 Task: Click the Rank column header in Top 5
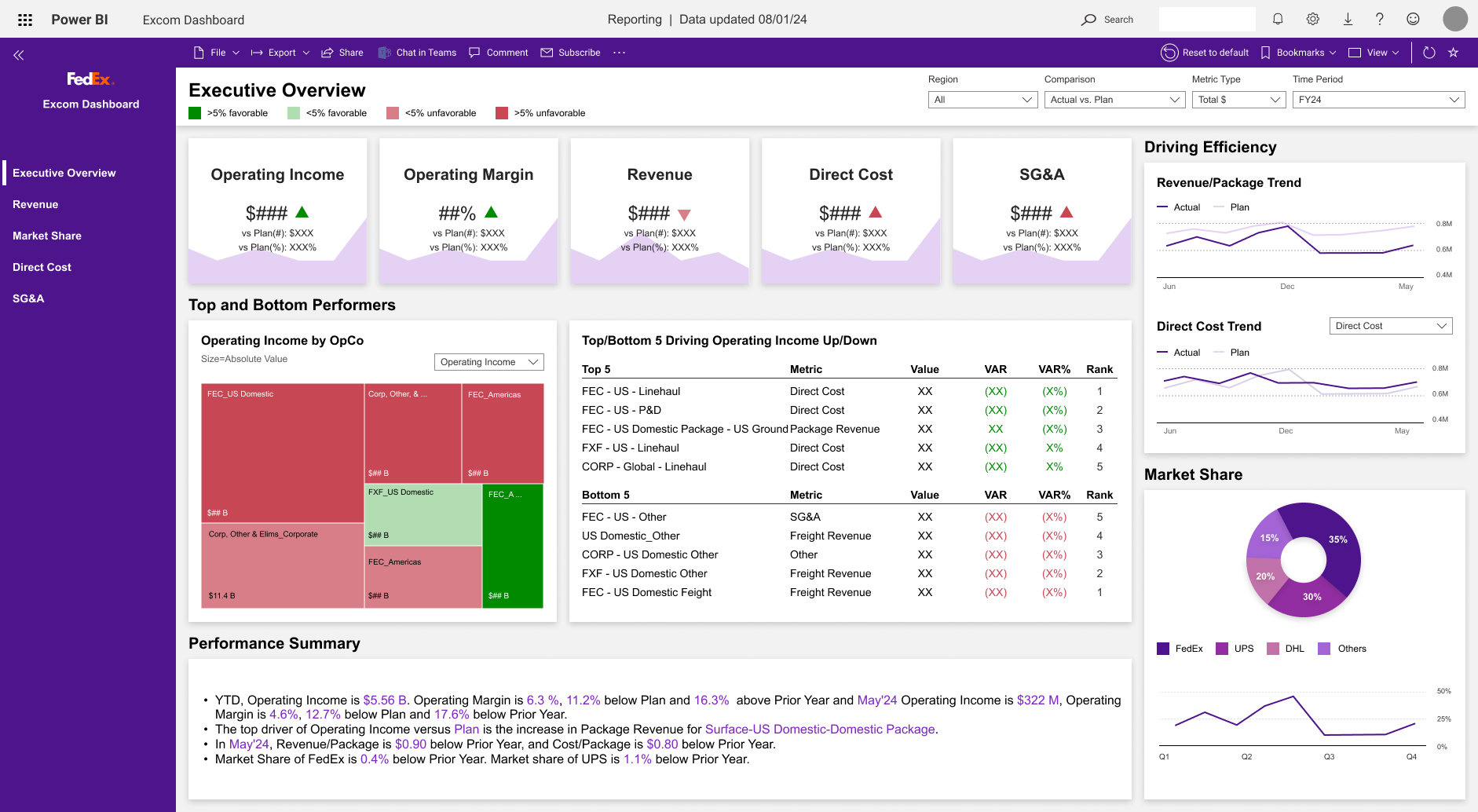pyautogui.click(x=1099, y=369)
